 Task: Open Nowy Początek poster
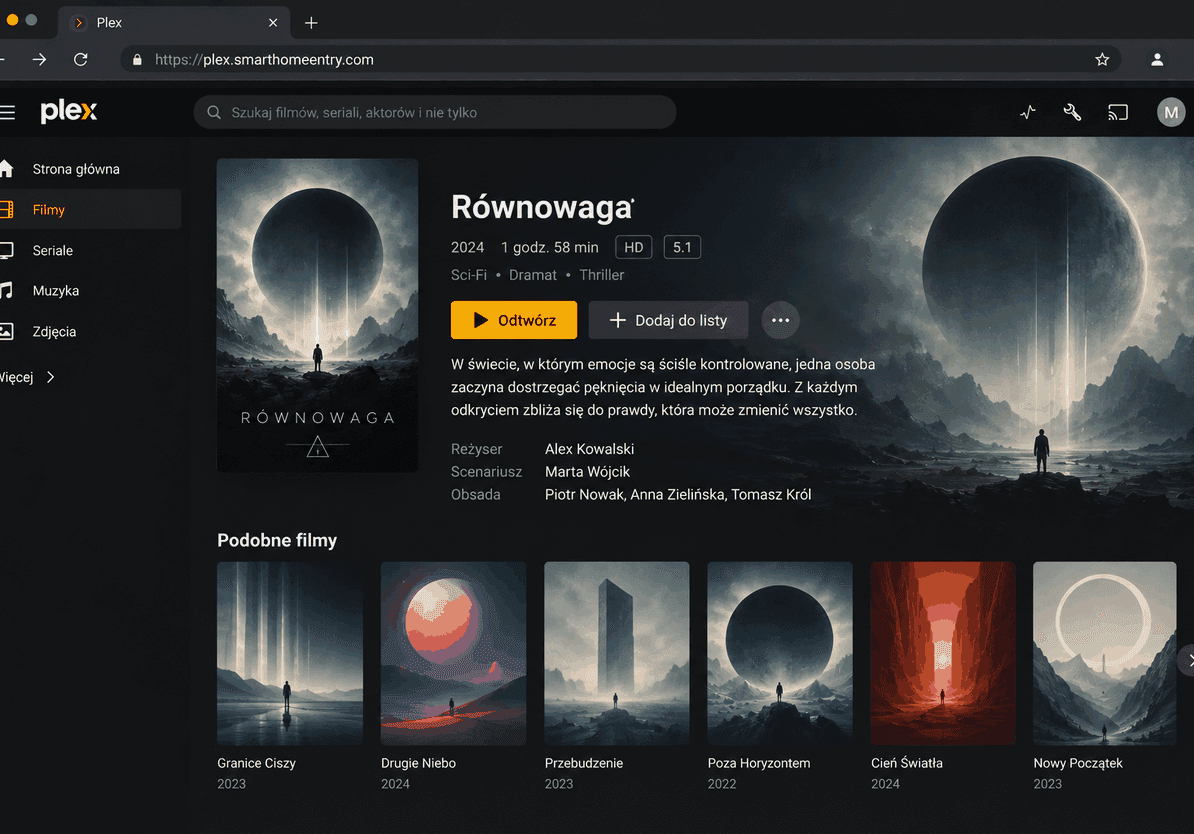pos(1105,653)
